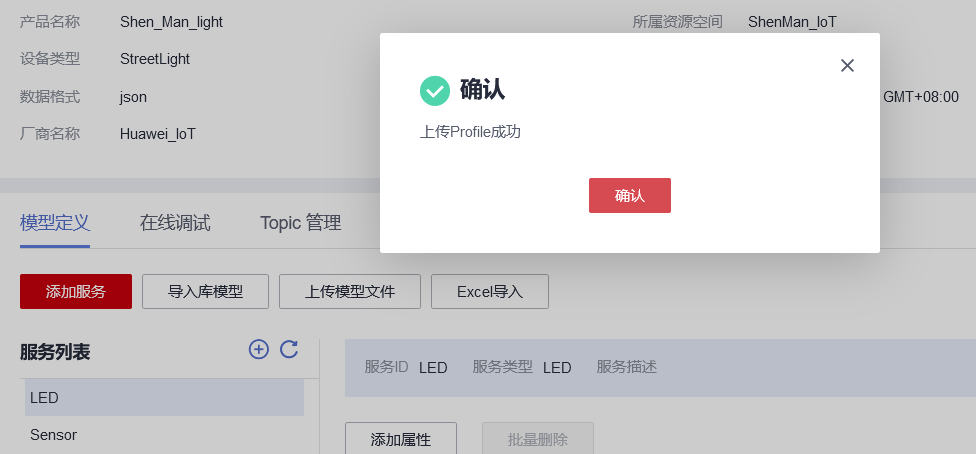Close the confirmation dialog with the X icon

pyautogui.click(x=847, y=66)
